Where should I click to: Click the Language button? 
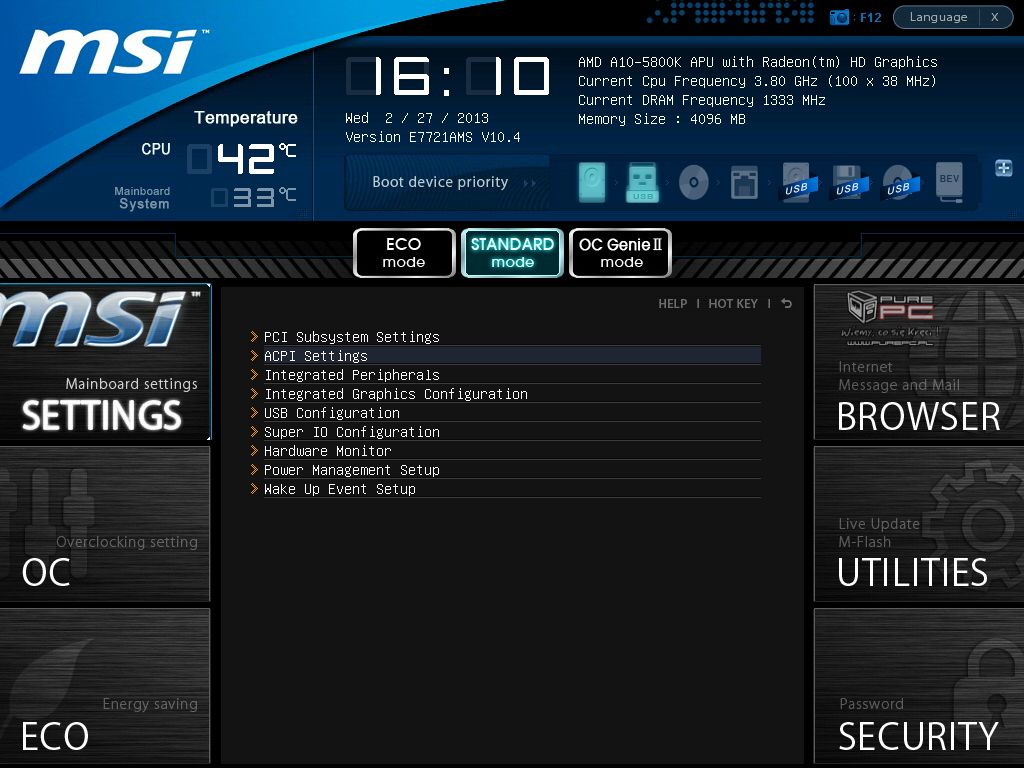(x=937, y=17)
